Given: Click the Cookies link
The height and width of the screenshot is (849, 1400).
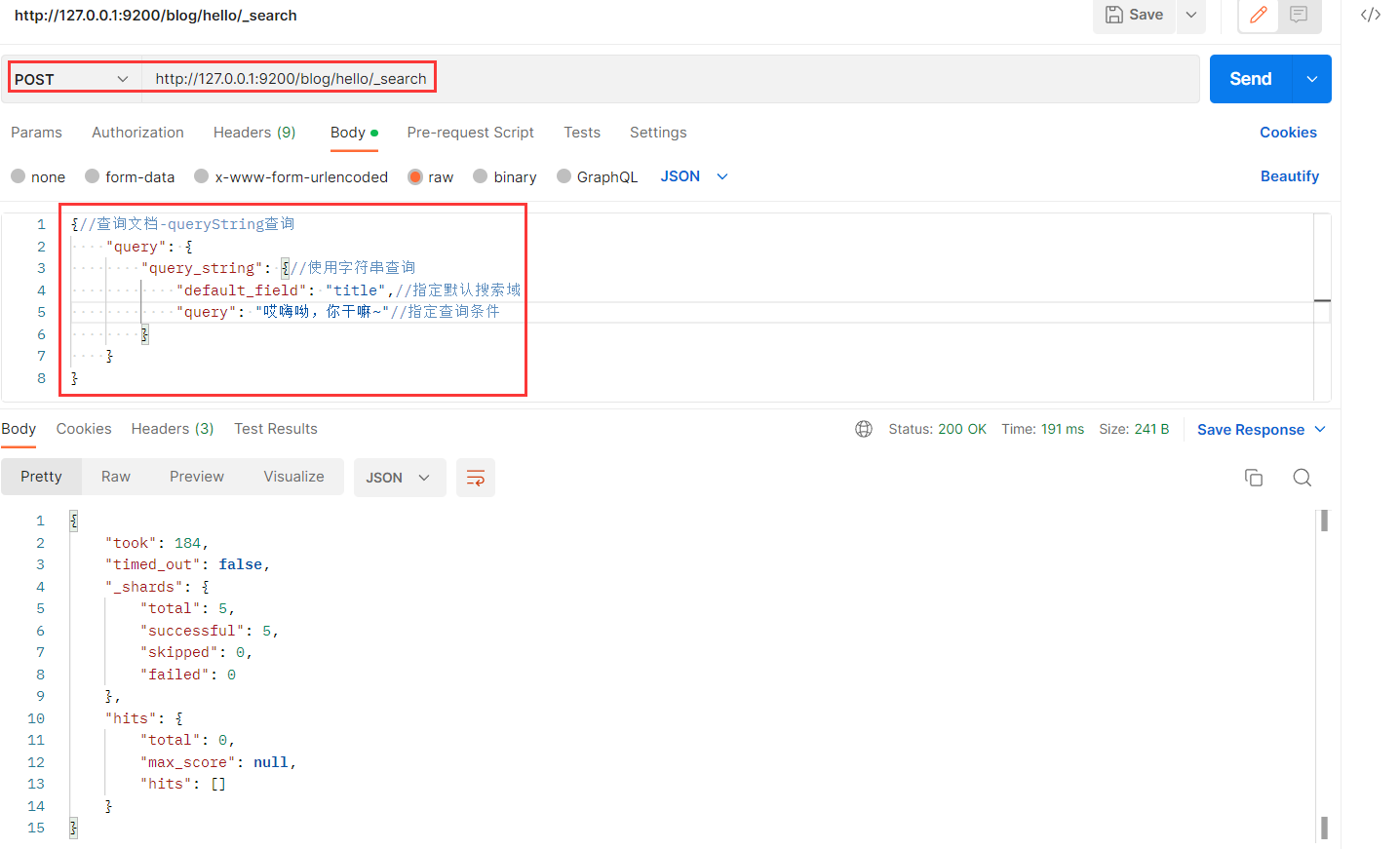Looking at the screenshot, I should (1288, 133).
